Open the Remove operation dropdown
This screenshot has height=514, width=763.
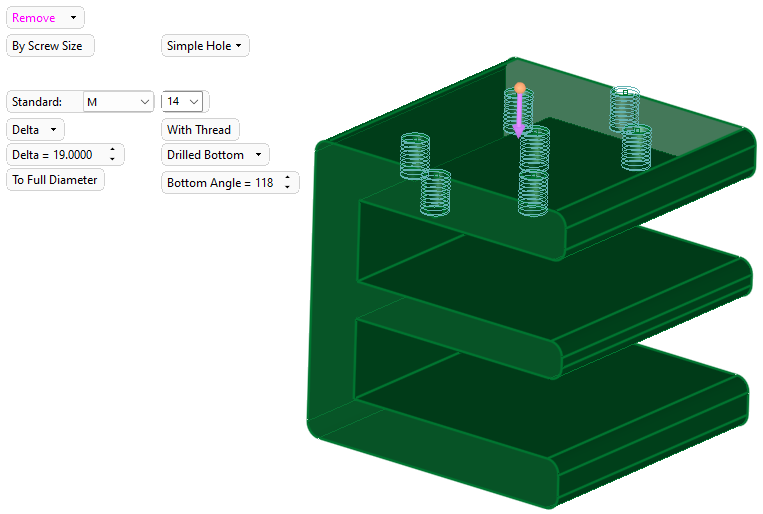coord(45,18)
